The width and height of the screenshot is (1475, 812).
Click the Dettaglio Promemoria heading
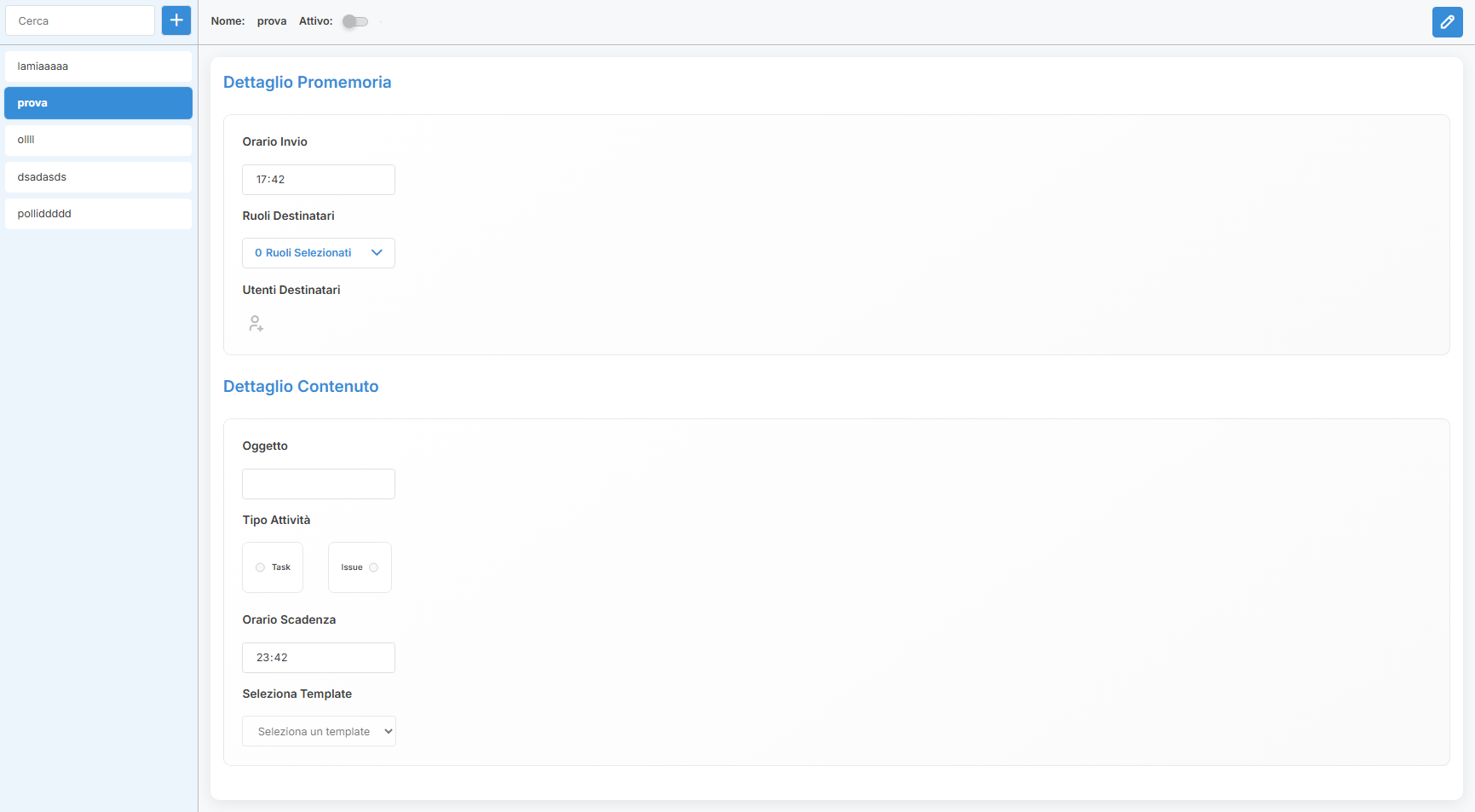[307, 83]
